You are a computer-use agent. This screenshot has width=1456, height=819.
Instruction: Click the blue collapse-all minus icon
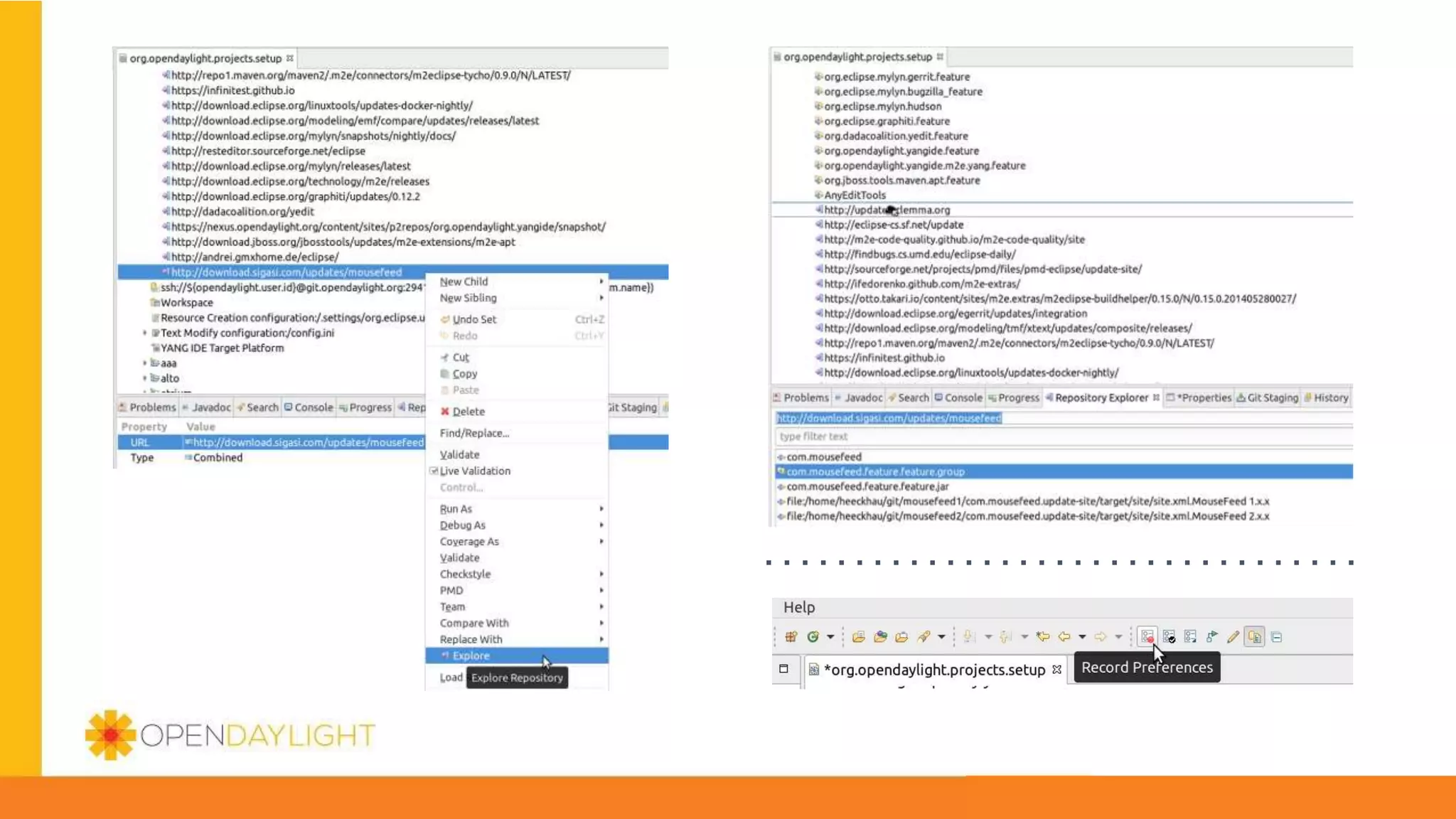[x=1277, y=637]
